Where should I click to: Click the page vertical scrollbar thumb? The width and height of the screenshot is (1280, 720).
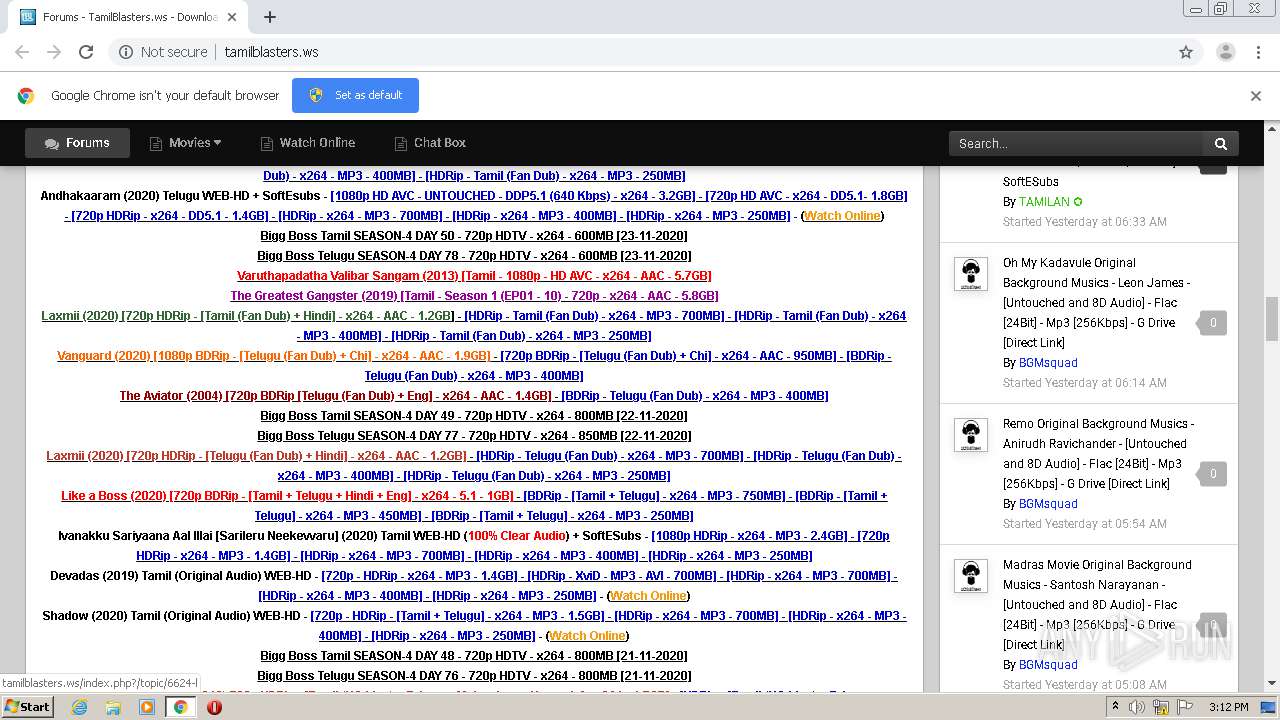[x=1272, y=318]
